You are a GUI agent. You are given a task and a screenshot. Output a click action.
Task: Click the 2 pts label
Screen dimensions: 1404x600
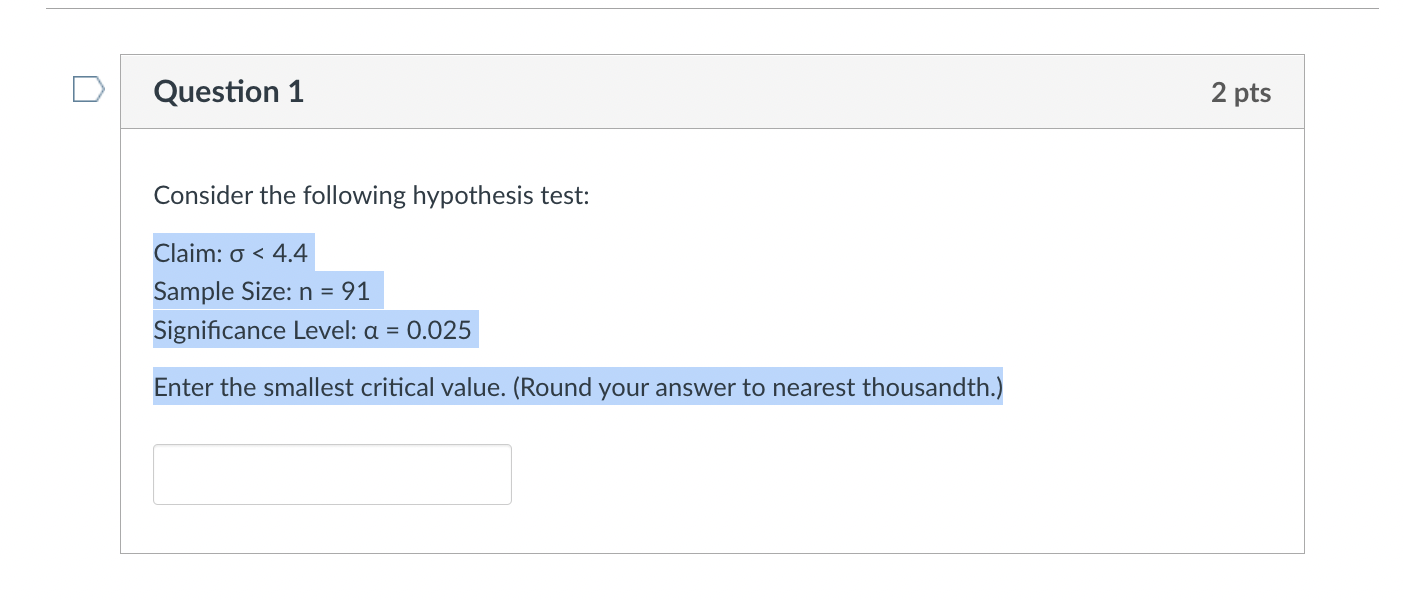click(1241, 92)
